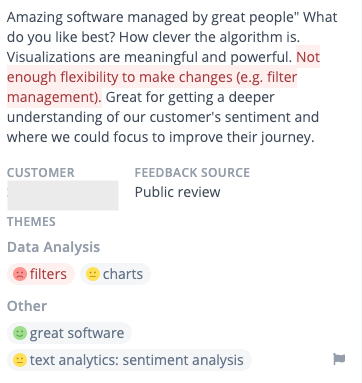Click the Public review feedback source

pos(177,192)
